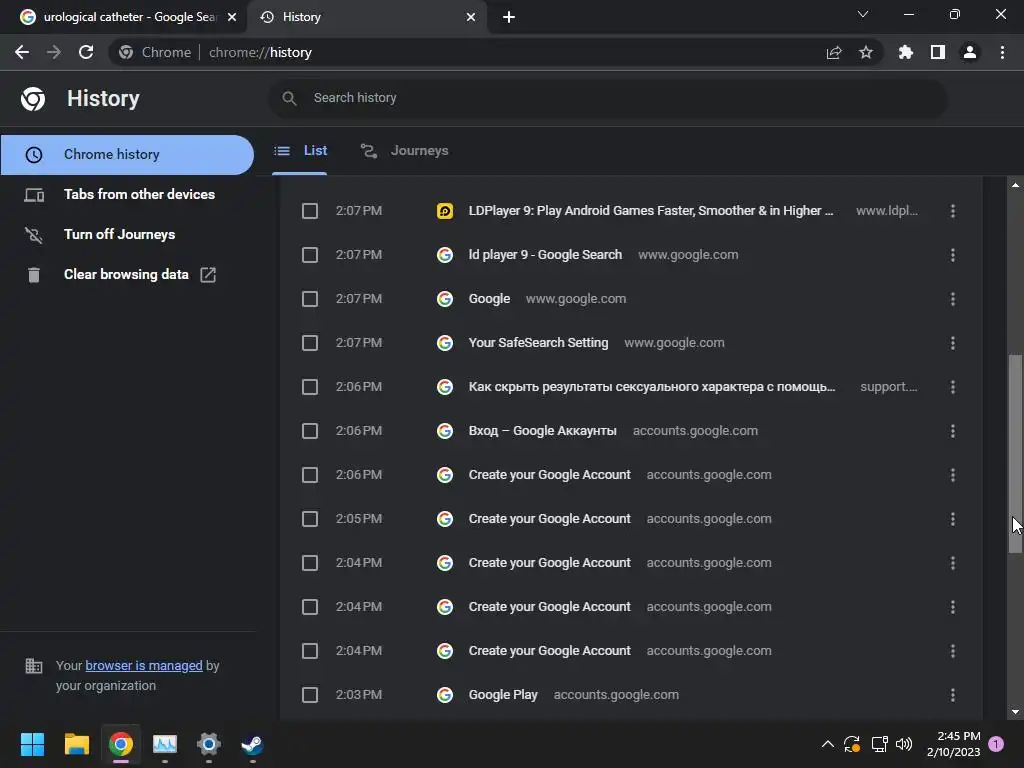
Task: Open File Explorer from the taskbar
Action: [x=76, y=744]
